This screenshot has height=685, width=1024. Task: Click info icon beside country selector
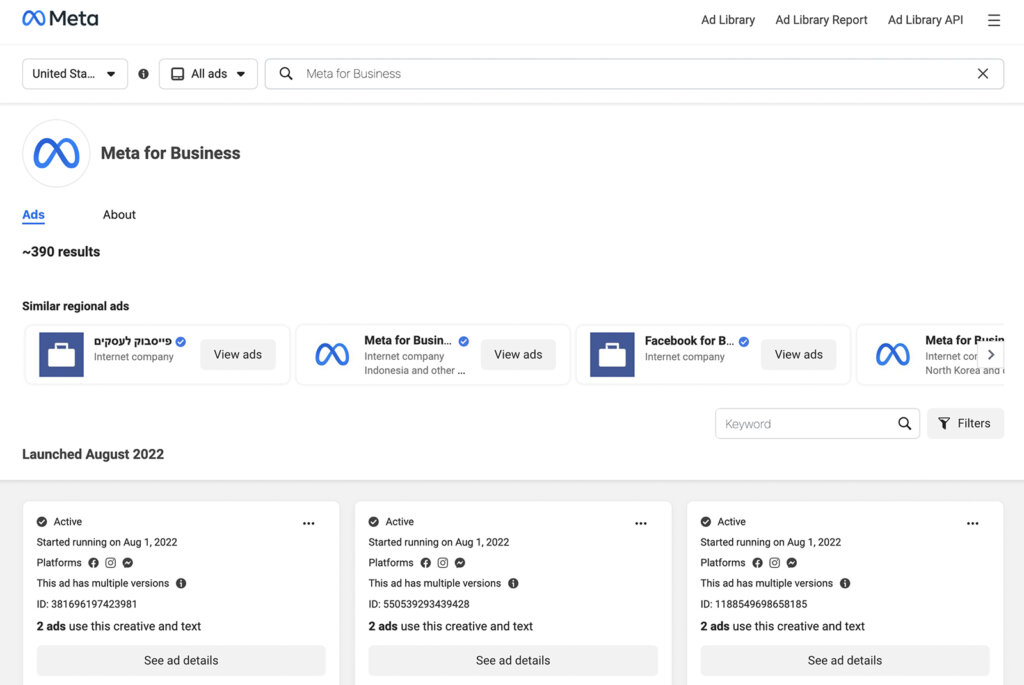[x=143, y=74]
